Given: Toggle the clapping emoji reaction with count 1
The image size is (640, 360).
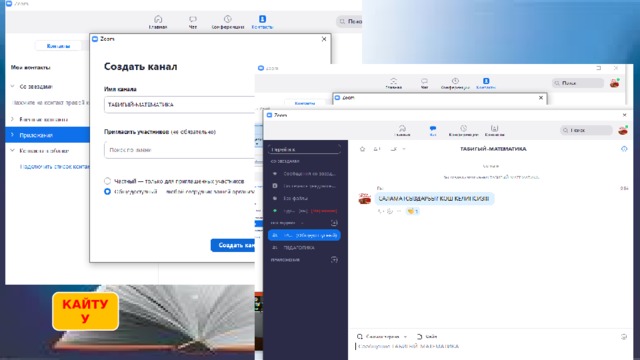Looking at the screenshot, I should tap(413, 211).
